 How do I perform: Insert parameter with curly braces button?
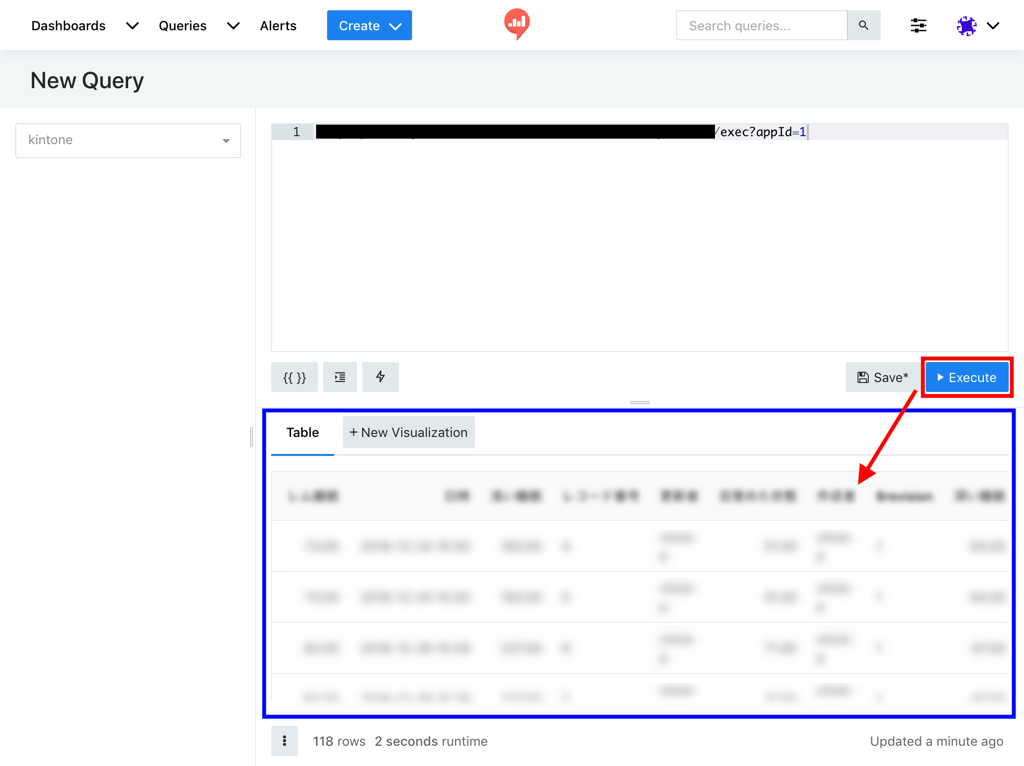point(294,377)
